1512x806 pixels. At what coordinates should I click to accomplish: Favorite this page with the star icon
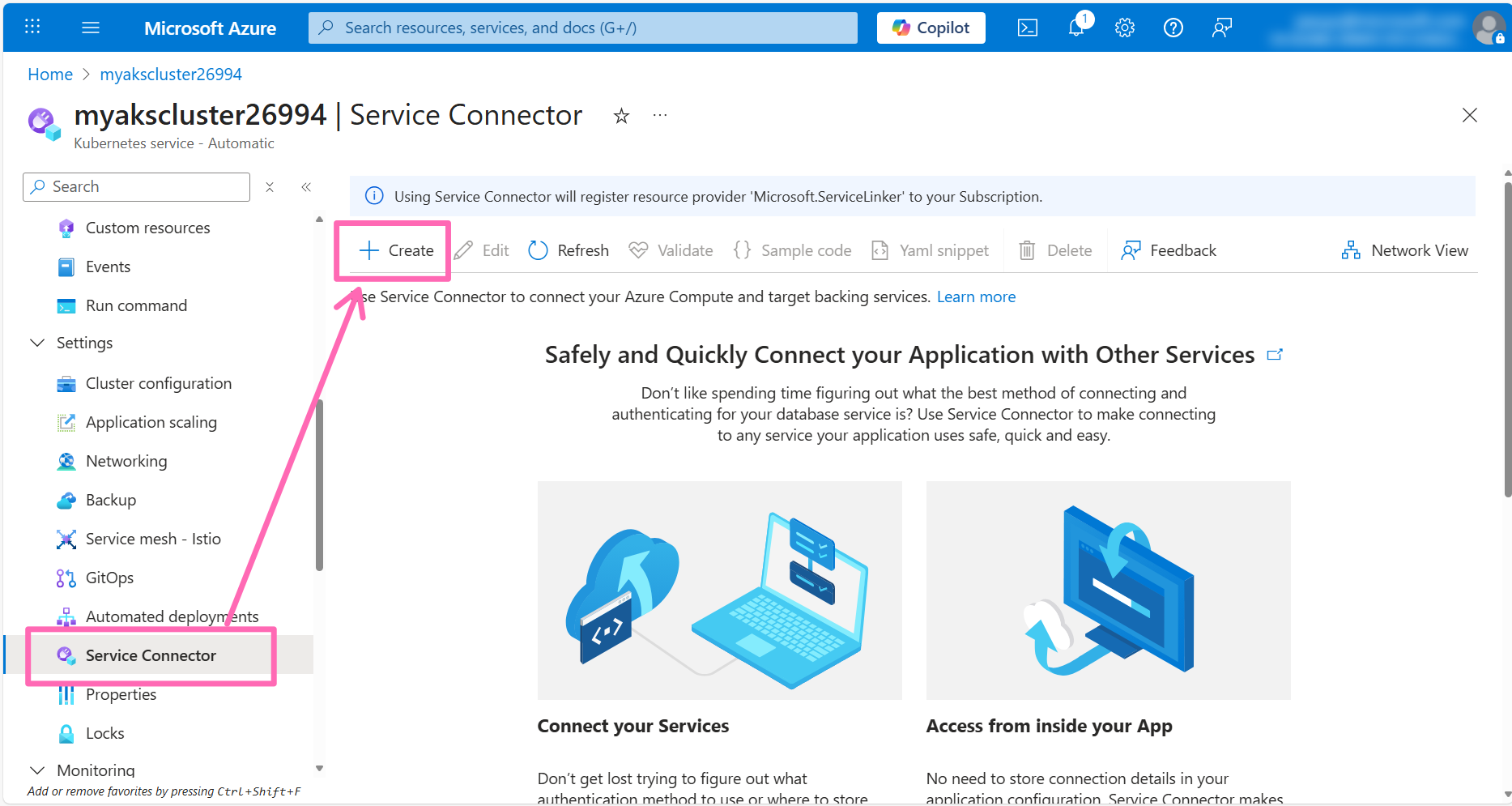pos(621,116)
